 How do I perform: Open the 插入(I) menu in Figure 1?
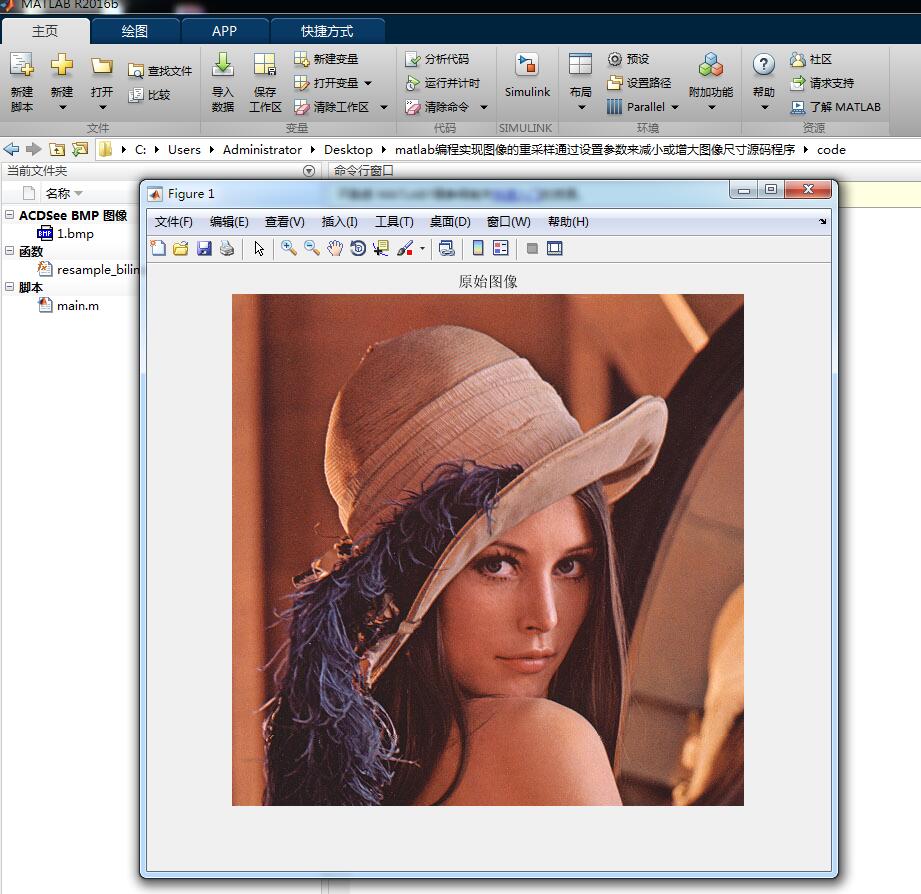pos(340,222)
